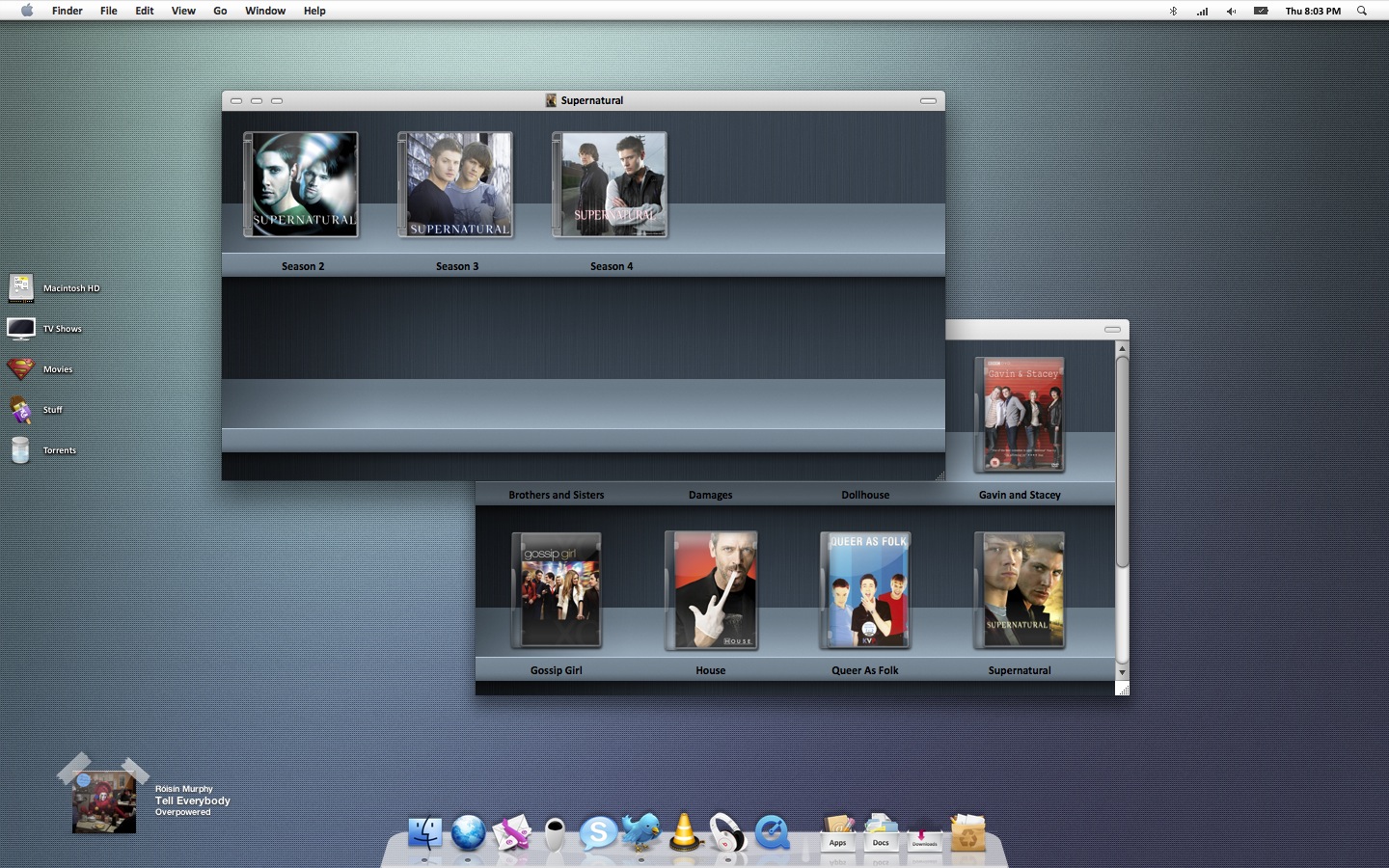Open the Supernatural Season 3 folder
The width and height of the screenshot is (1389, 868).
pos(455,184)
